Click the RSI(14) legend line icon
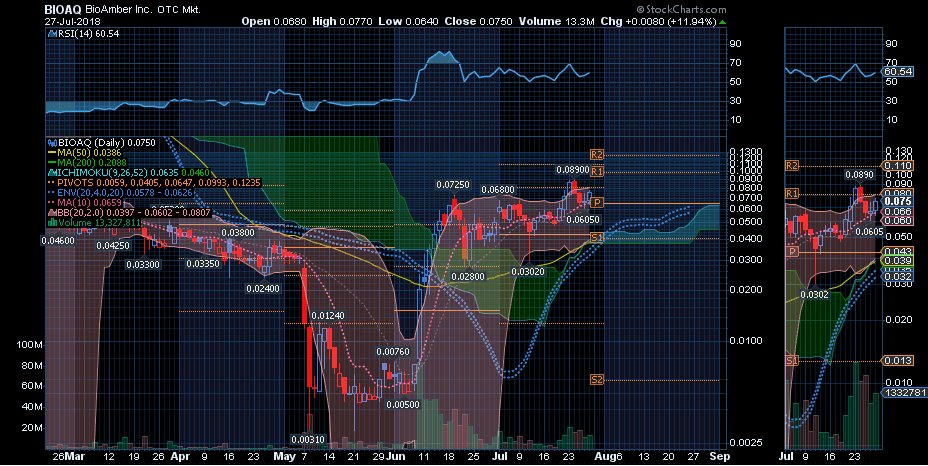Image resolution: width=928 pixels, height=466 pixels. [x=52, y=34]
